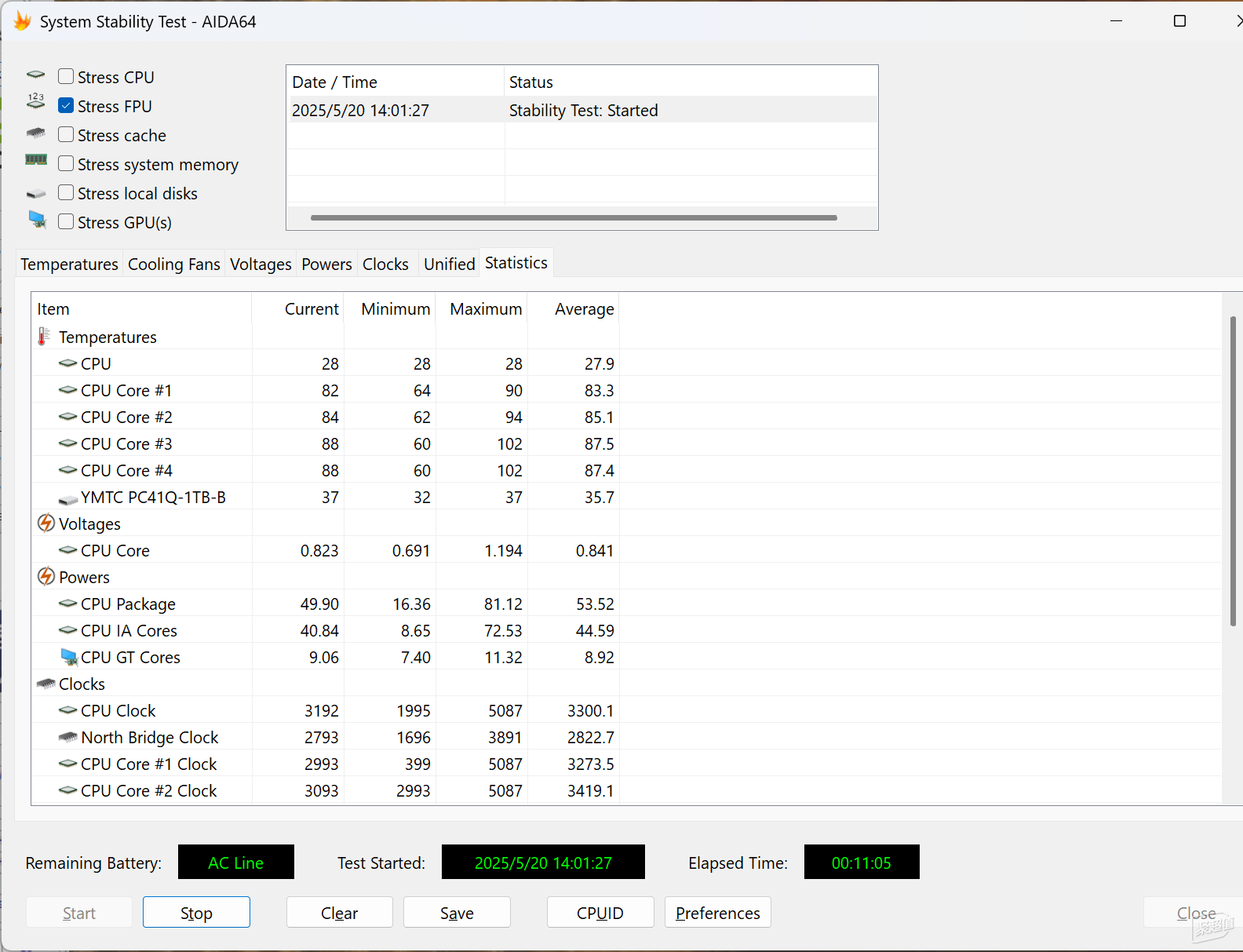This screenshot has height=952, width=1243.
Task: Open Preferences dialog
Action: pos(718,912)
